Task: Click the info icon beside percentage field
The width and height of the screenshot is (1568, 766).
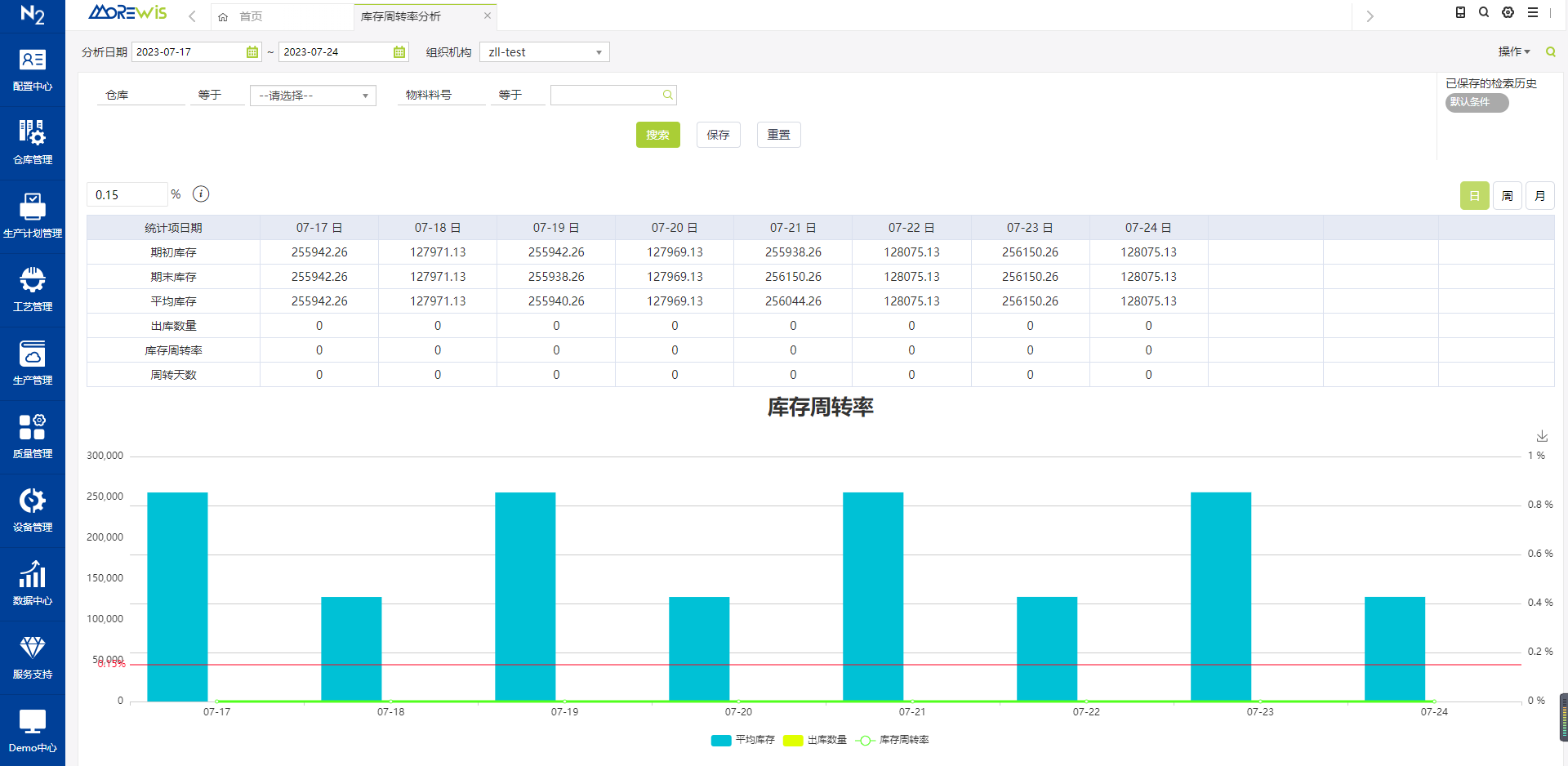Action: pyautogui.click(x=201, y=194)
